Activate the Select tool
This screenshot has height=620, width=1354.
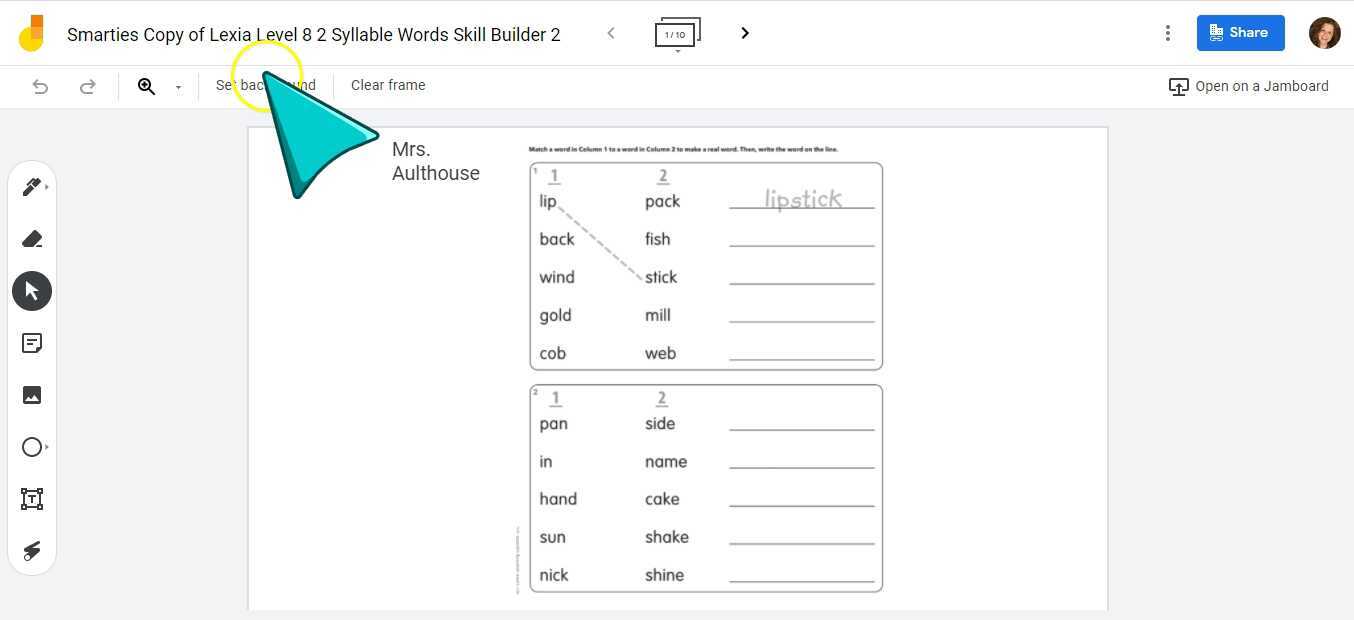click(x=32, y=290)
